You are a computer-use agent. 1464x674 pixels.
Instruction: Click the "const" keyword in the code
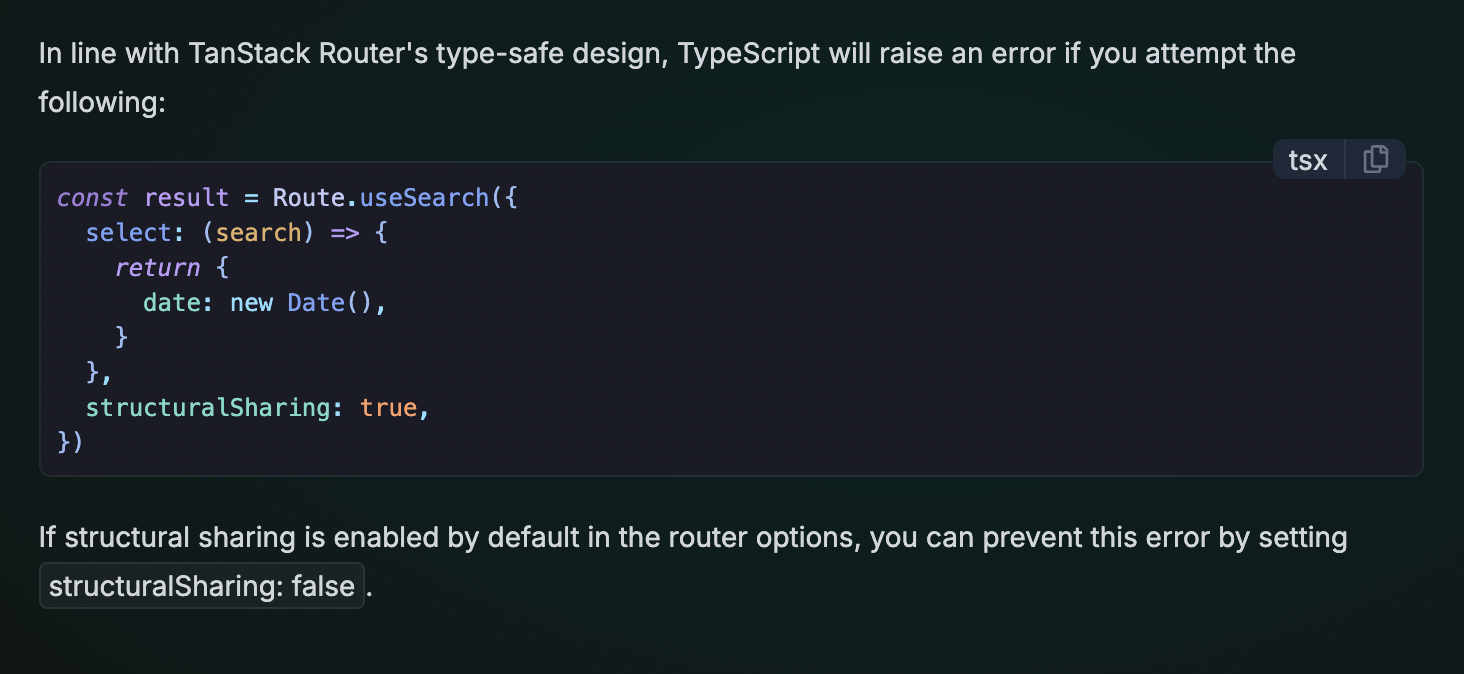(92, 197)
